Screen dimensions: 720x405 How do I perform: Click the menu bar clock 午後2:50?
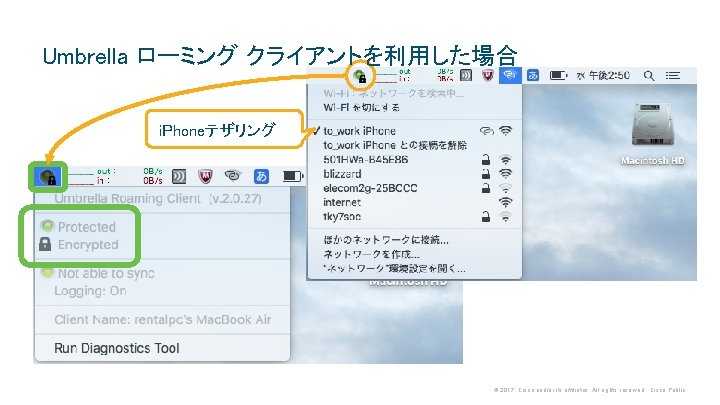(609, 76)
